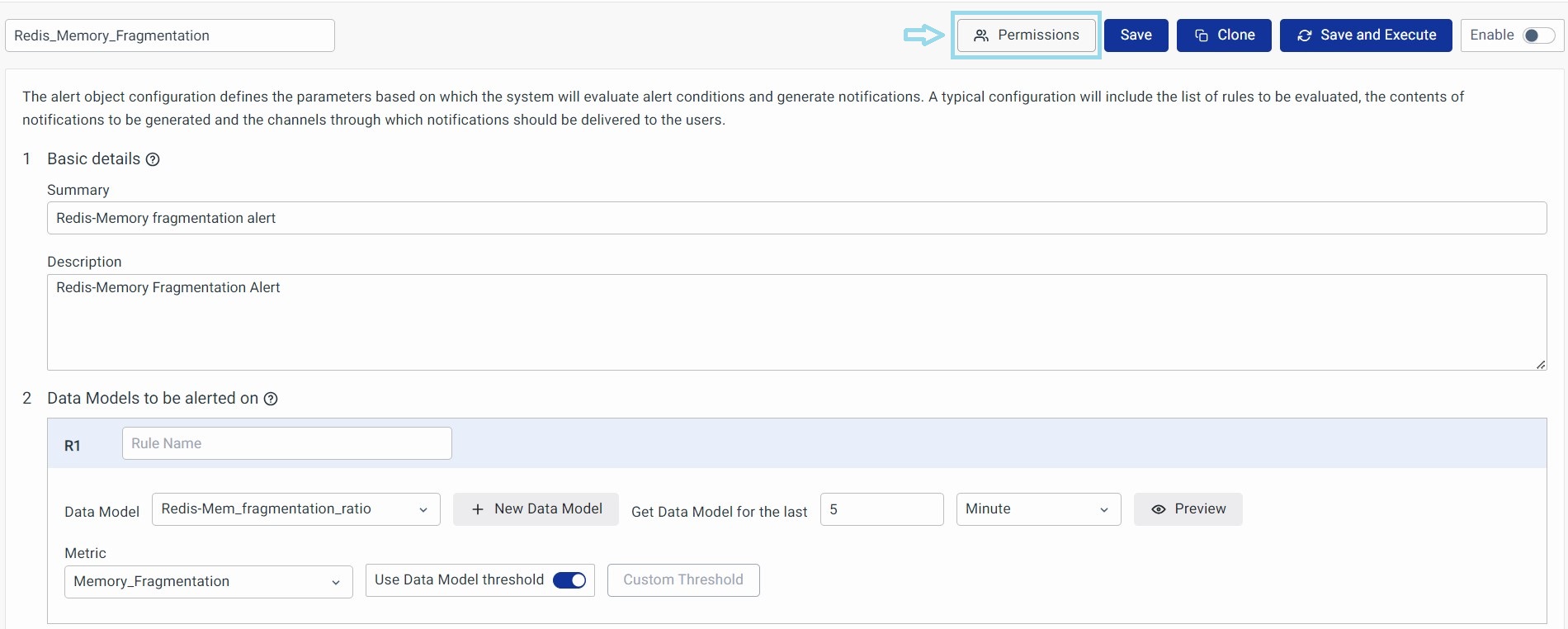The width and height of the screenshot is (1568, 629).
Task: Click the Basic details help icon
Action: [x=153, y=159]
